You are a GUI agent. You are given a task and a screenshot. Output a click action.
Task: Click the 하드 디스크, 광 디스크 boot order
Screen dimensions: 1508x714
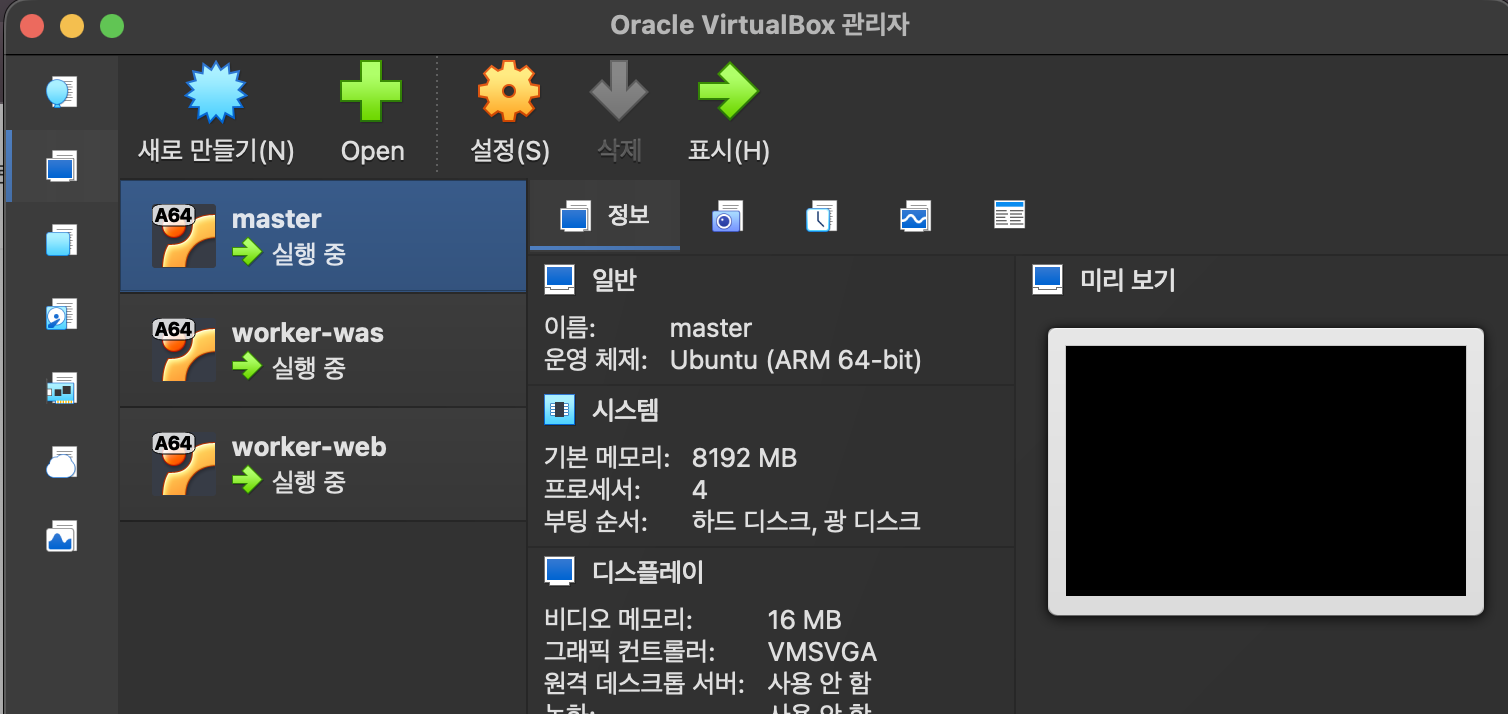coord(806,521)
